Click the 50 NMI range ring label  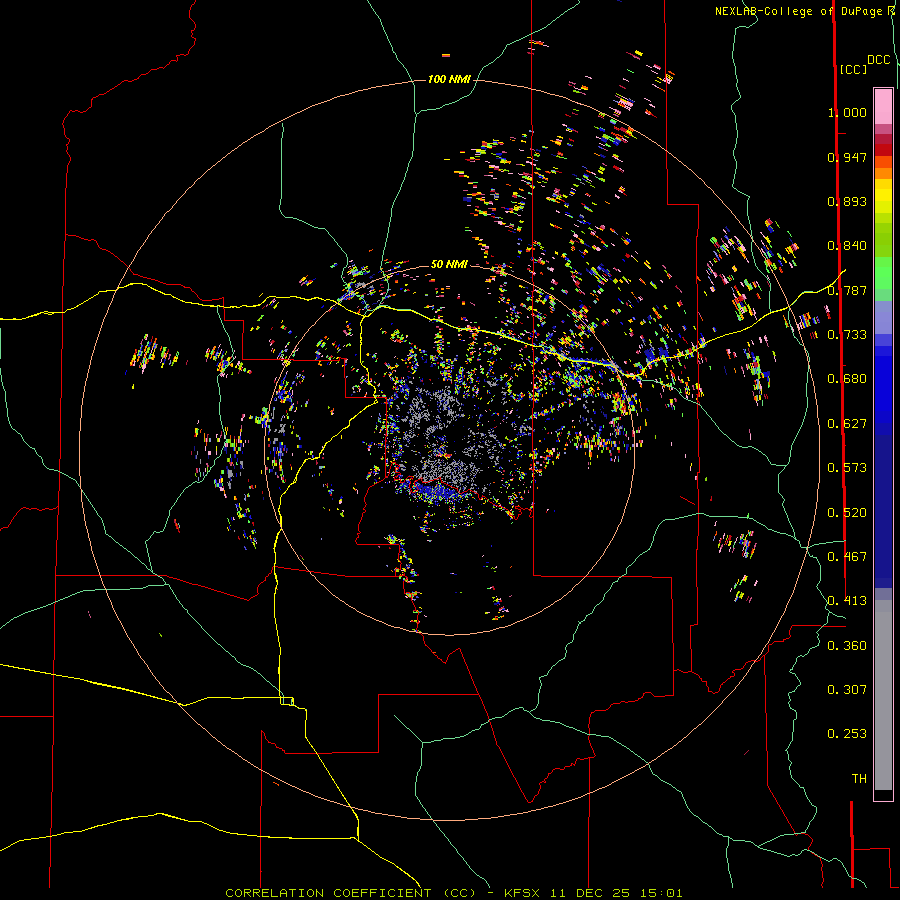pos(449,264)
